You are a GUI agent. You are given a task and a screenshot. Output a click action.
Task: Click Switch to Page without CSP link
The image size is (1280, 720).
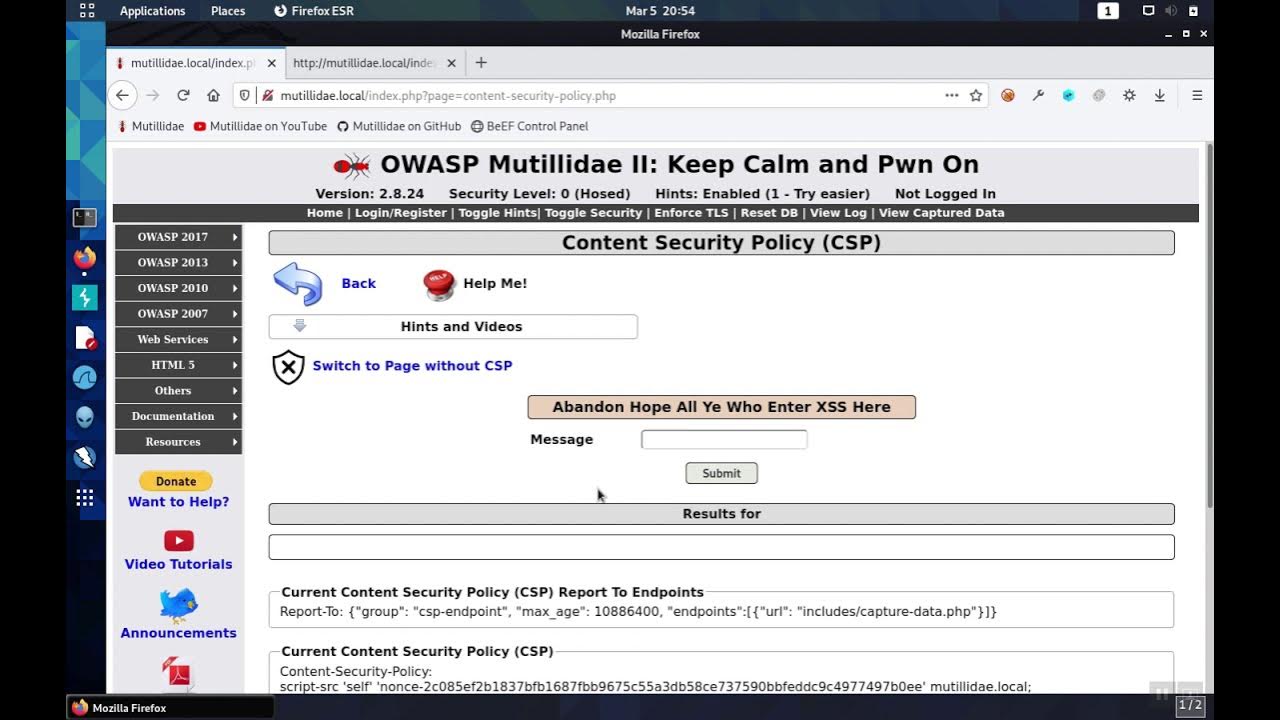coord(412,366)
